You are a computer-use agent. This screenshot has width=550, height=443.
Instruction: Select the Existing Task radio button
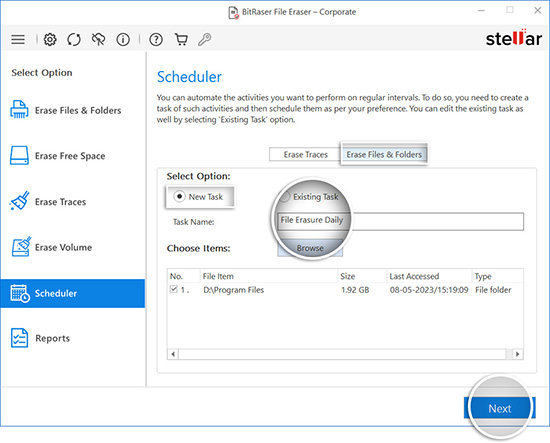click(284, 196)
